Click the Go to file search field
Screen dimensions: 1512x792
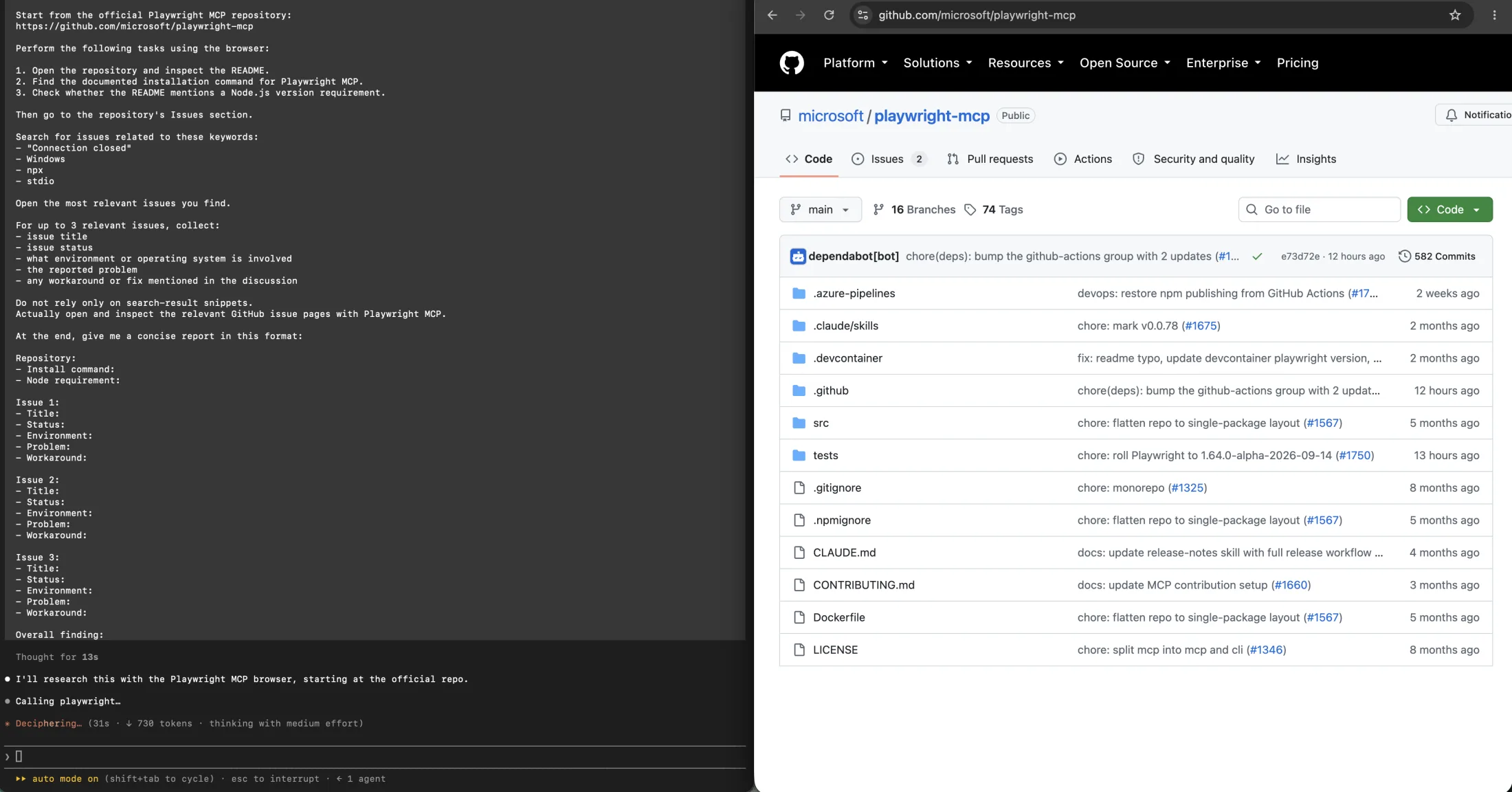[x=1319, y=210]
